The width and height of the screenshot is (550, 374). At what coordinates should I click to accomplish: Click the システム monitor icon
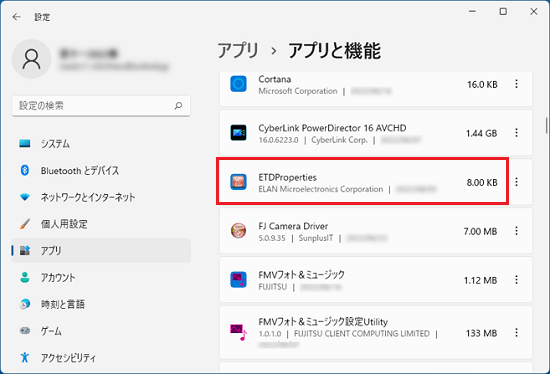coord(25,143)
